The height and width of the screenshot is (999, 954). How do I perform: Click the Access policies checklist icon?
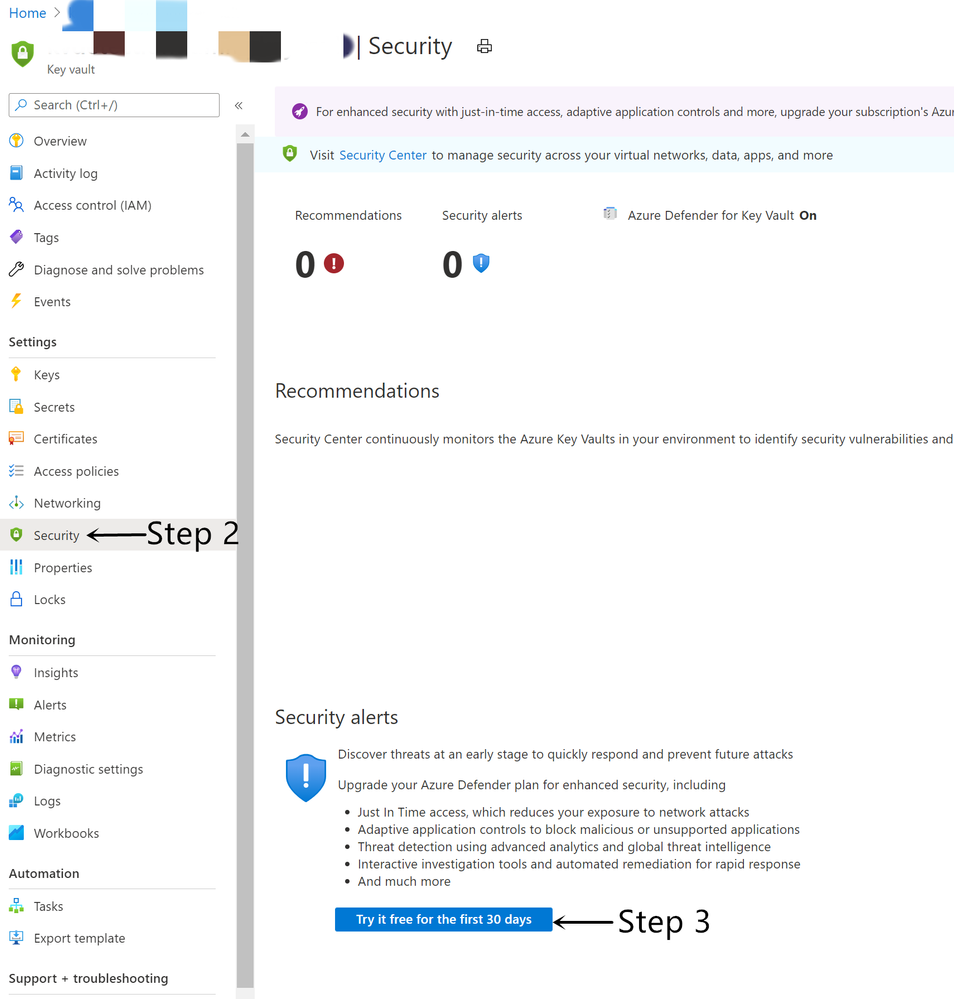click(x=17, y=471)
